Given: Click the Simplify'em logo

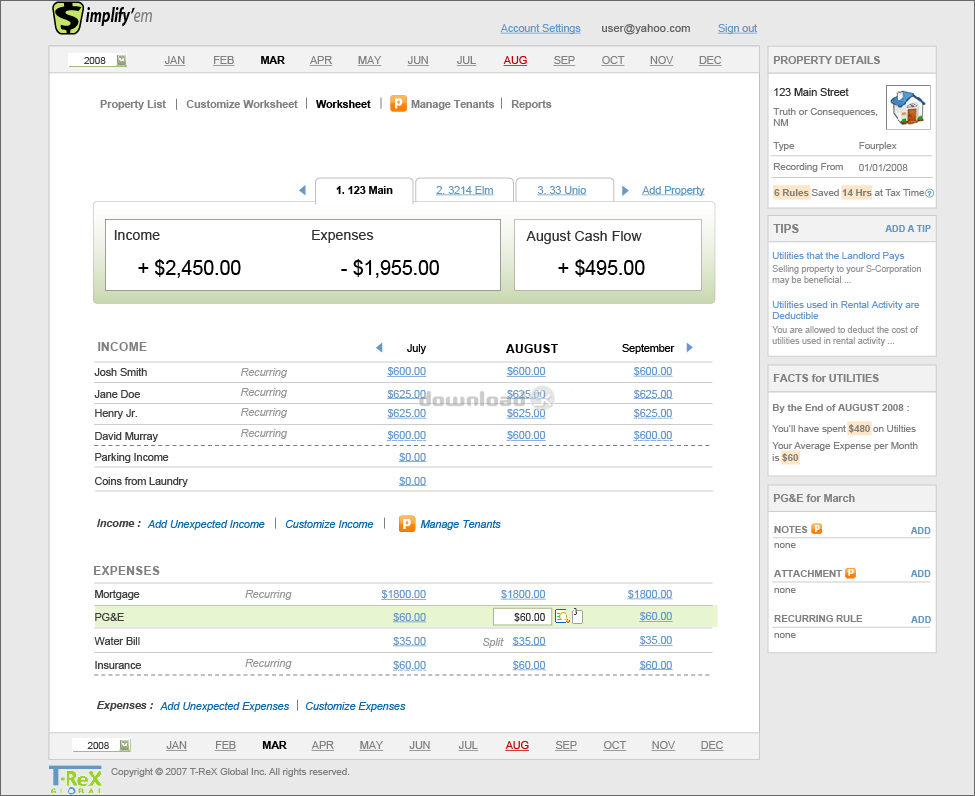Looking at the screenshot, I should [103, 18].
